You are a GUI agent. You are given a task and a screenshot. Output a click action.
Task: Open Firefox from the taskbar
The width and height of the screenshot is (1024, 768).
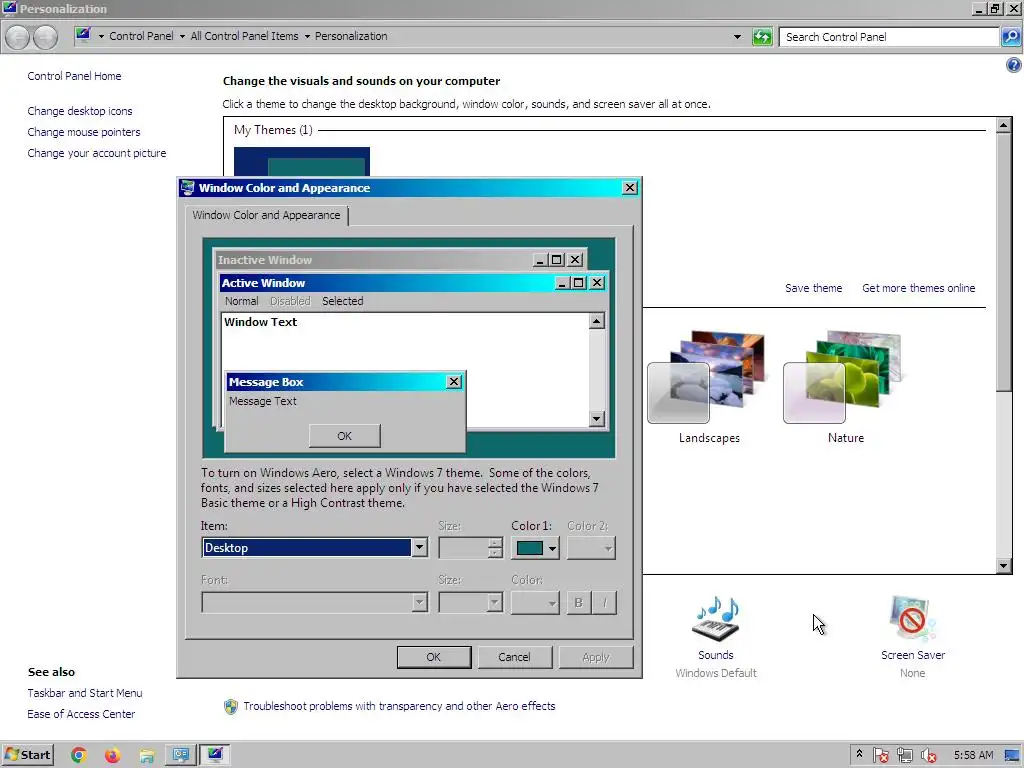tap(112, 755)
